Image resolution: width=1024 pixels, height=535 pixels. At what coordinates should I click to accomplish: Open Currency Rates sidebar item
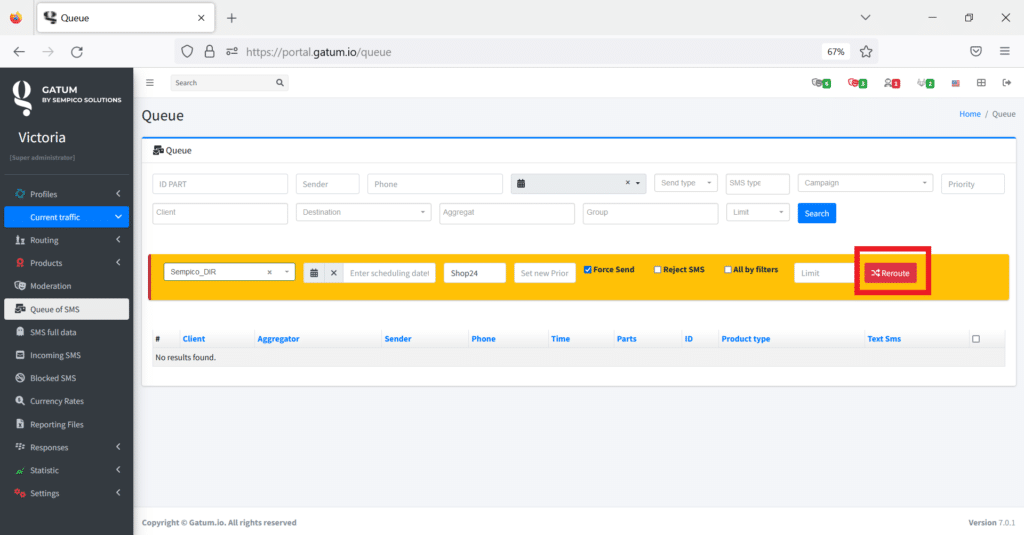click(67, 401)
